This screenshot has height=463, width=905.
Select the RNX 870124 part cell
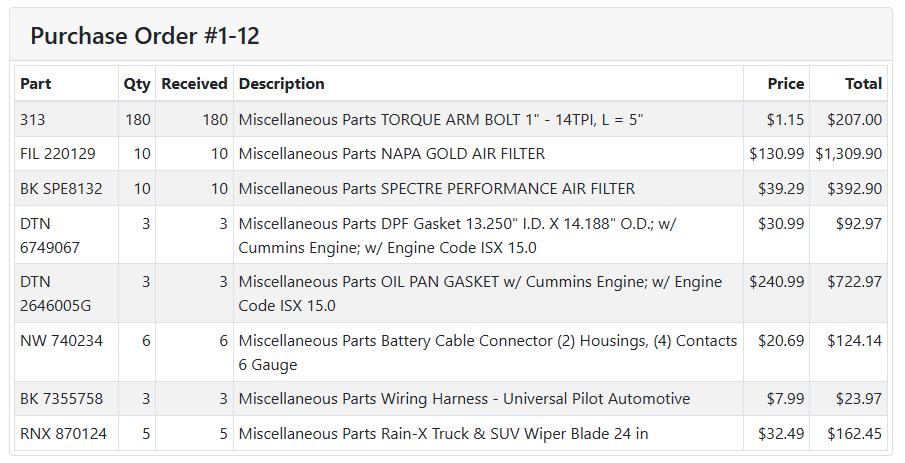pos(63,434)
